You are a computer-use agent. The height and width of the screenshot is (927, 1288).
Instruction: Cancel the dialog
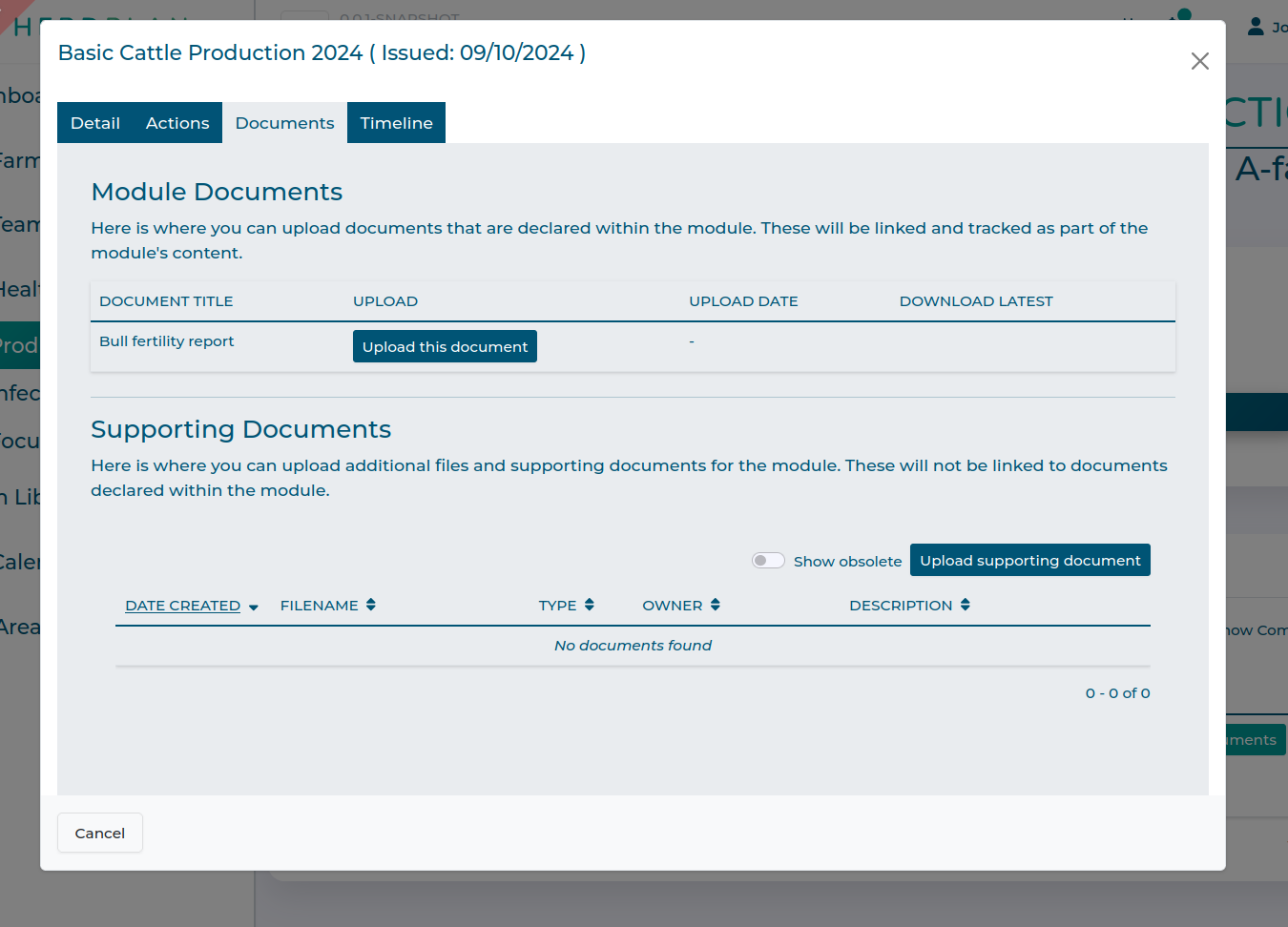100,833
